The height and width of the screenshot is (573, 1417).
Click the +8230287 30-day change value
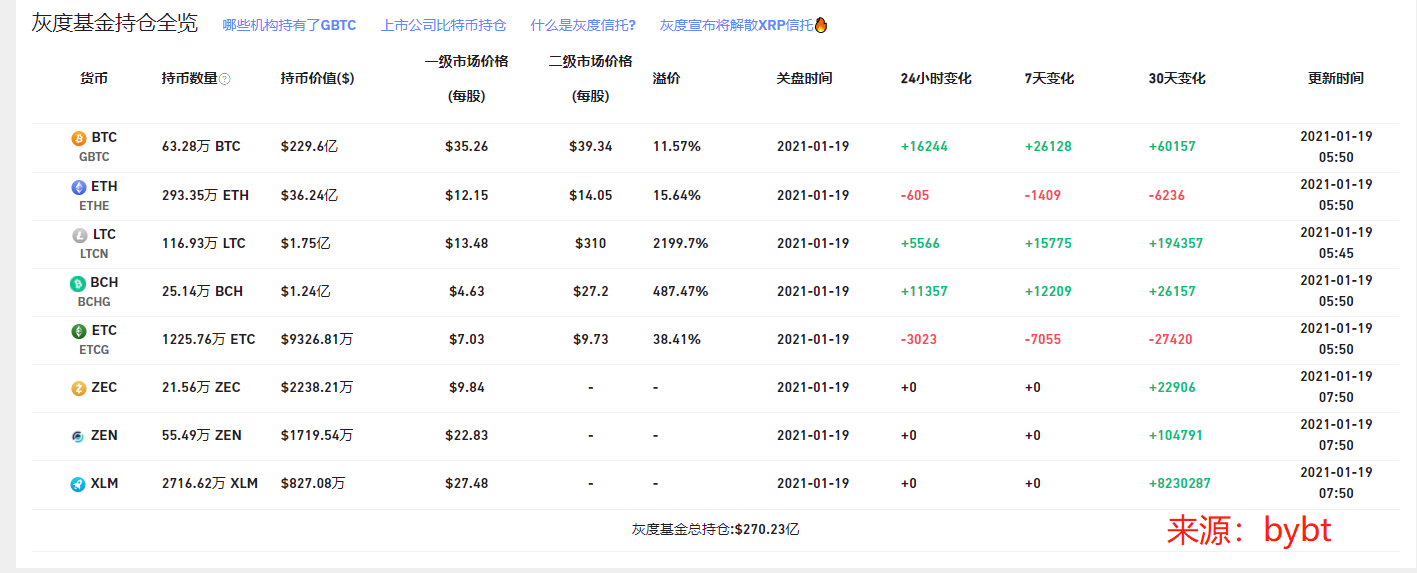[1179, 483]
